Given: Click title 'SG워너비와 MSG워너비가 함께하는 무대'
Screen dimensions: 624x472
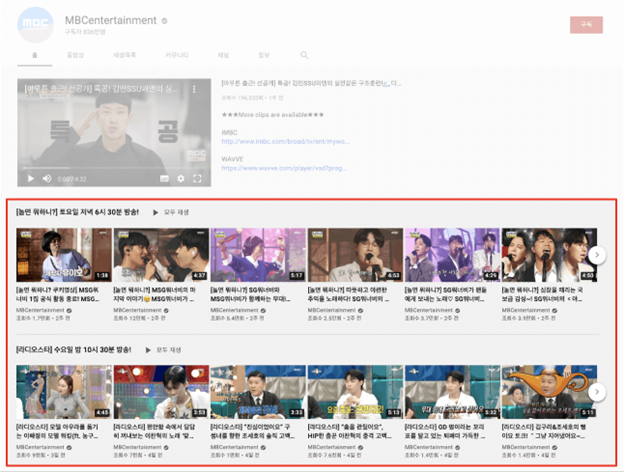Looking at the screenshot, I should tap(251, 295).
